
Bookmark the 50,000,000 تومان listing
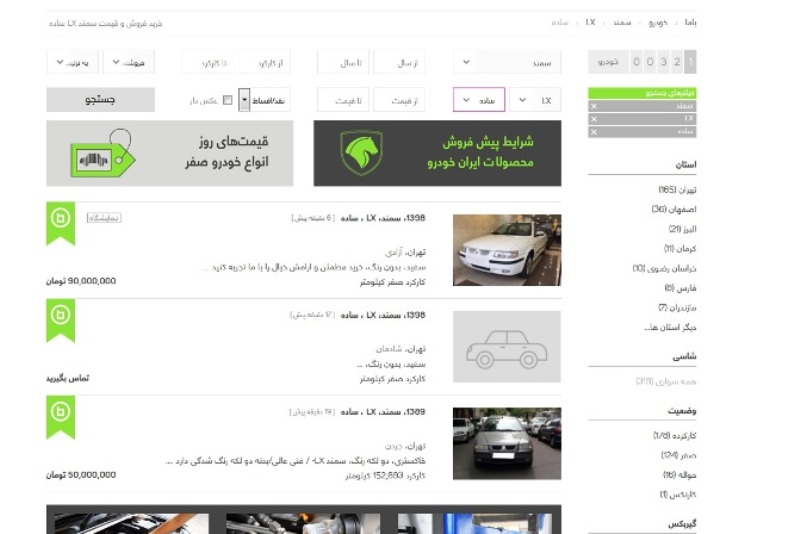coord(61,416)
